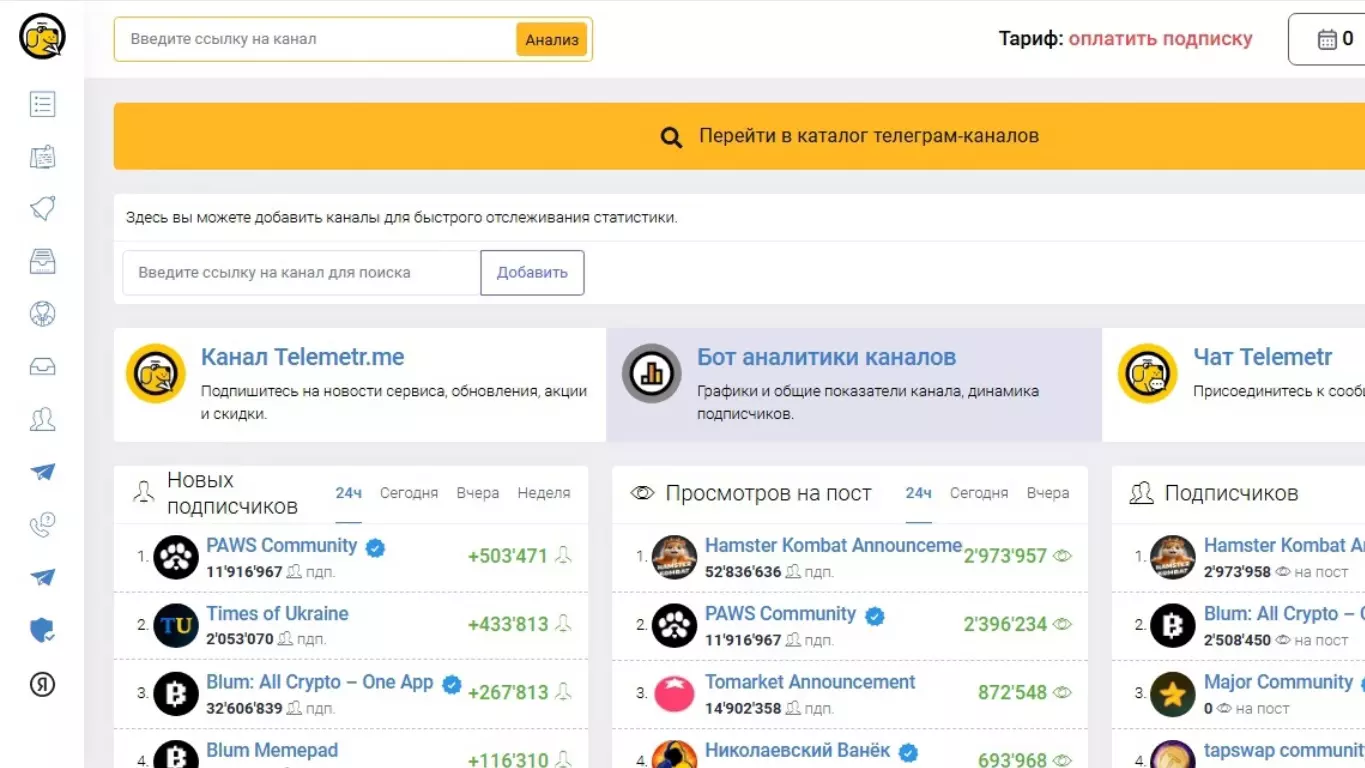Select 24ч tab in Новых подписчиков
1365x768 pixels.
pyautogui.click(x=348, y=493)
